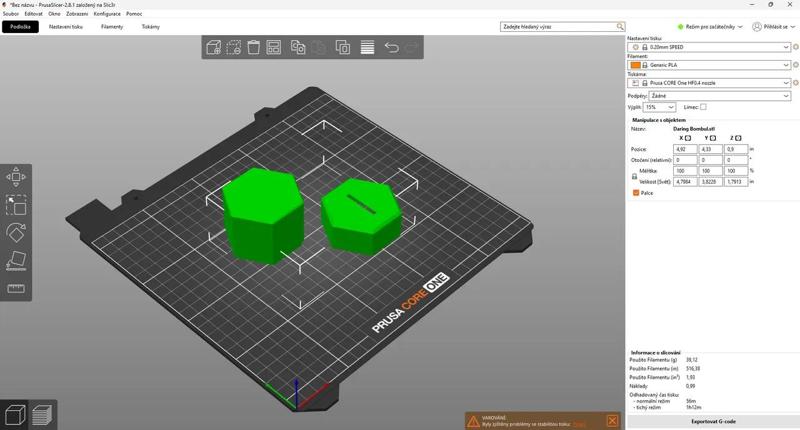Reset X axis mirror icon
Screen dimensions: 800x430
pos(688,138)
